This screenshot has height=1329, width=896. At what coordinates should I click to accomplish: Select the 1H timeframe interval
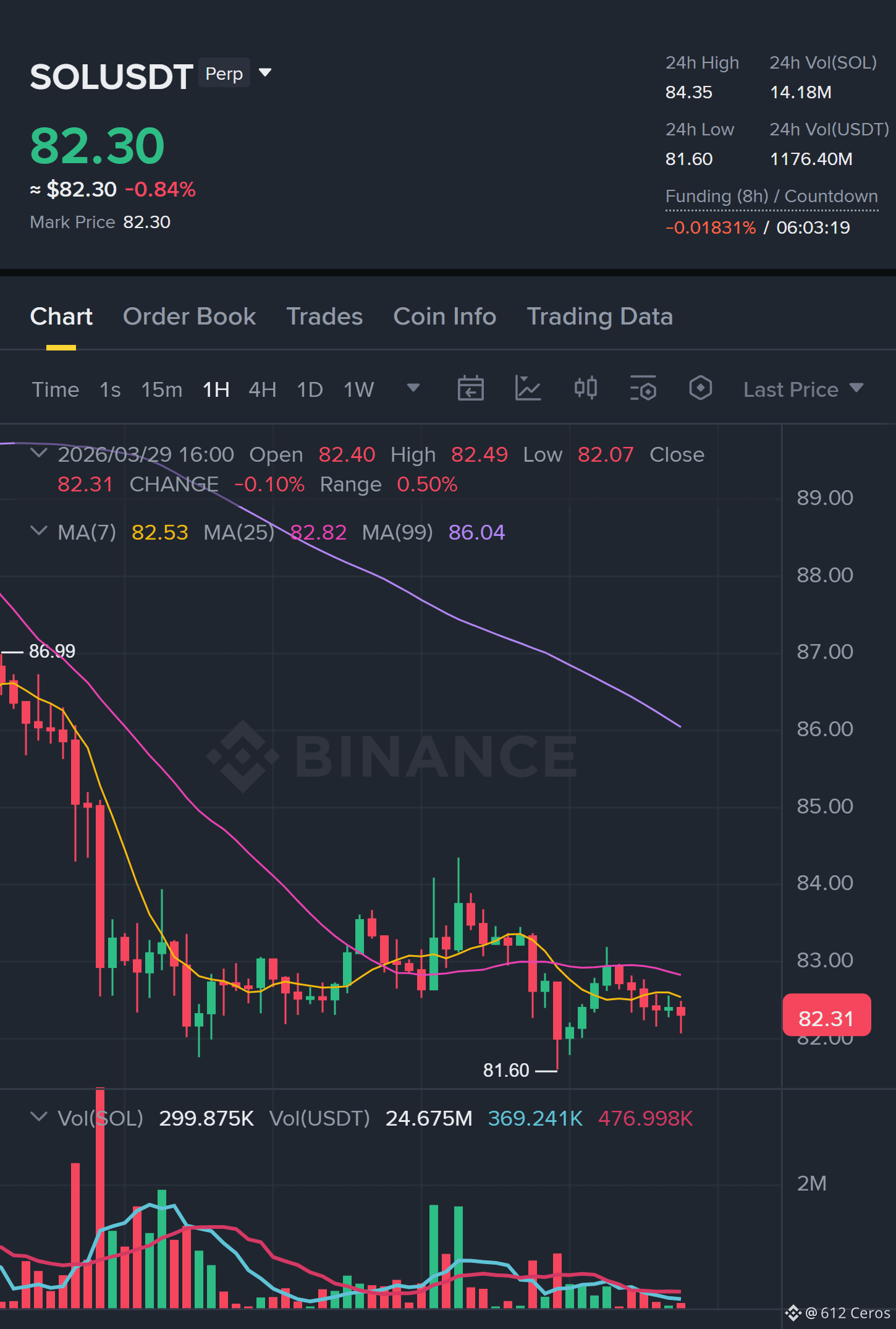(216, 389)
